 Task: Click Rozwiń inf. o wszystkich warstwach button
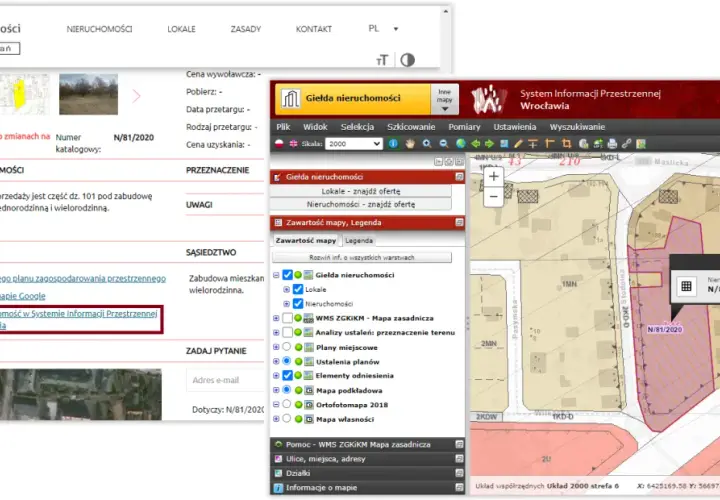(x=362, y=257)
